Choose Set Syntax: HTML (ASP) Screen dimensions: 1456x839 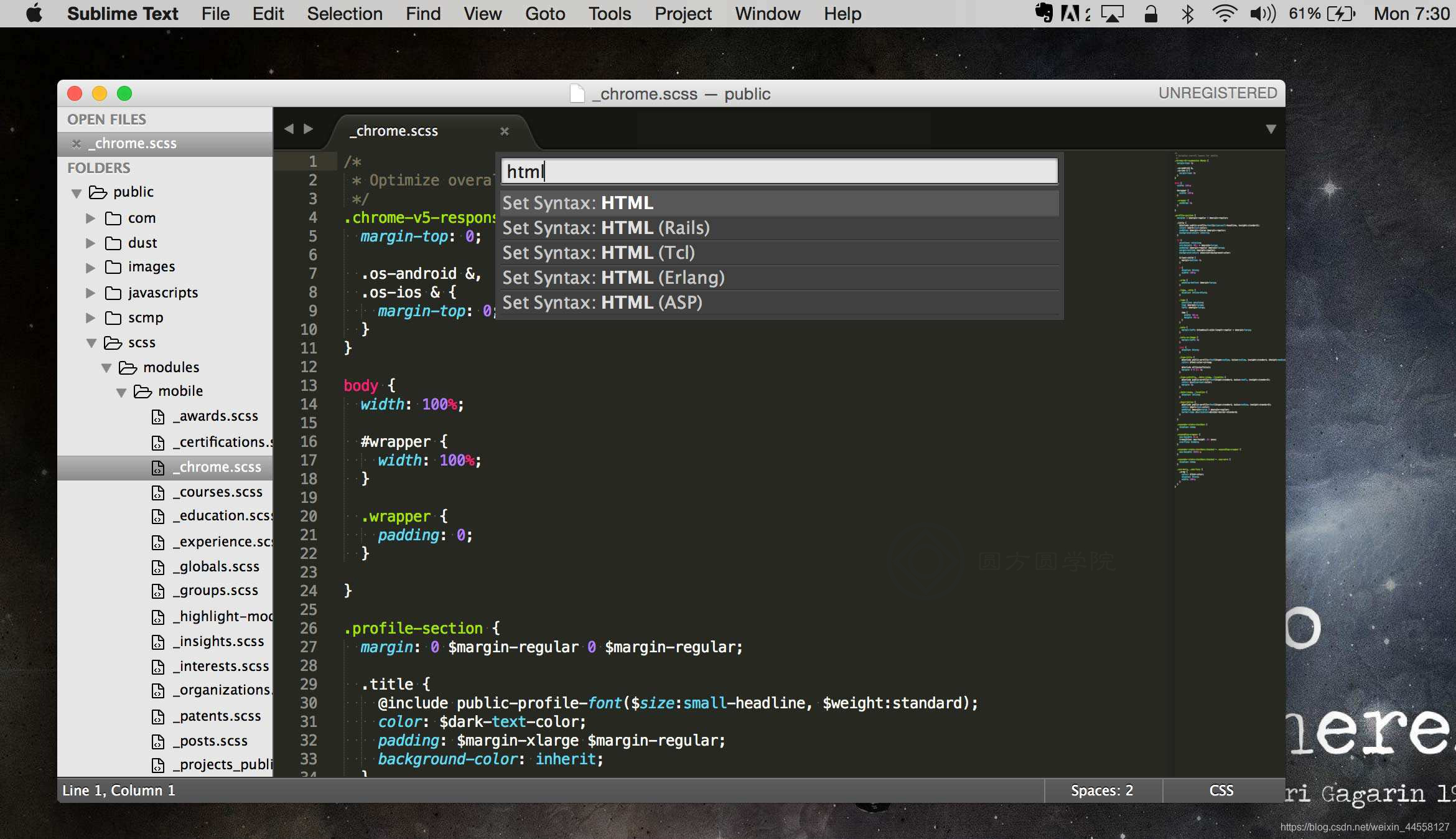pos(780,302)
